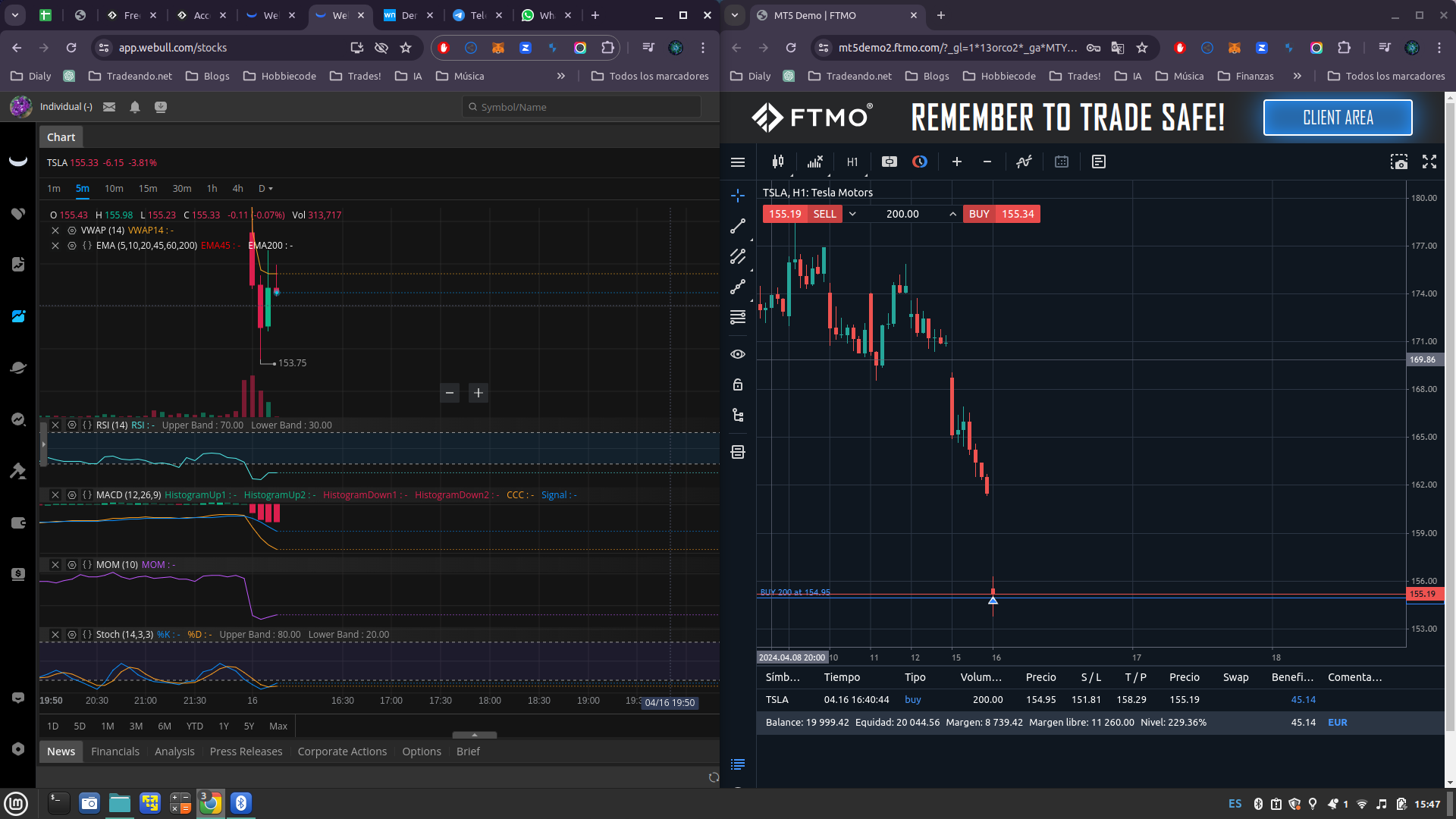Toggle visibility of VWAP indicator
The image size is (1456, 819).
[x=72, y=231]
